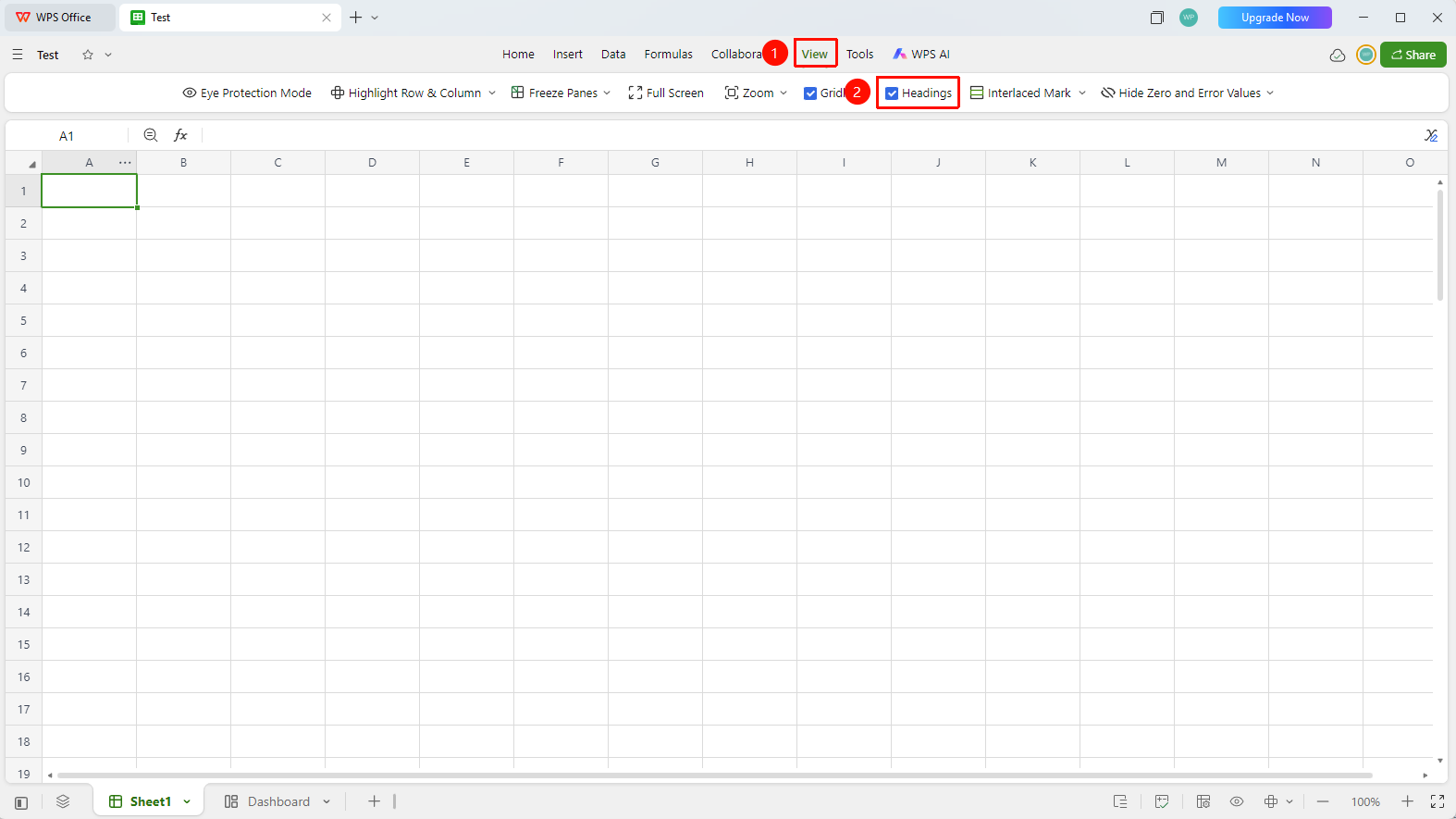This screenshot has height=819, width=1456.
Task: Click the Upgrade Now button
Action: pyautogui.click(x=1275, y=18)
